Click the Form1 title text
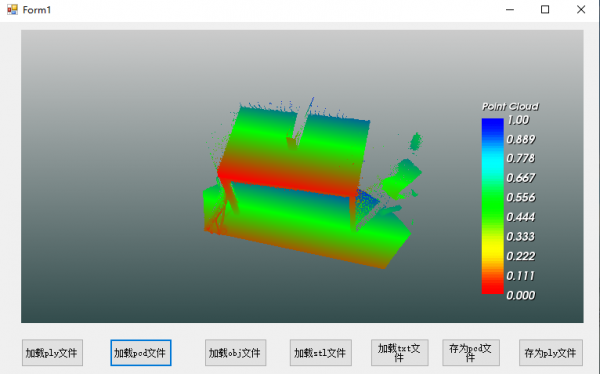This screenshot has width=600, height=374. coord(36,10)
